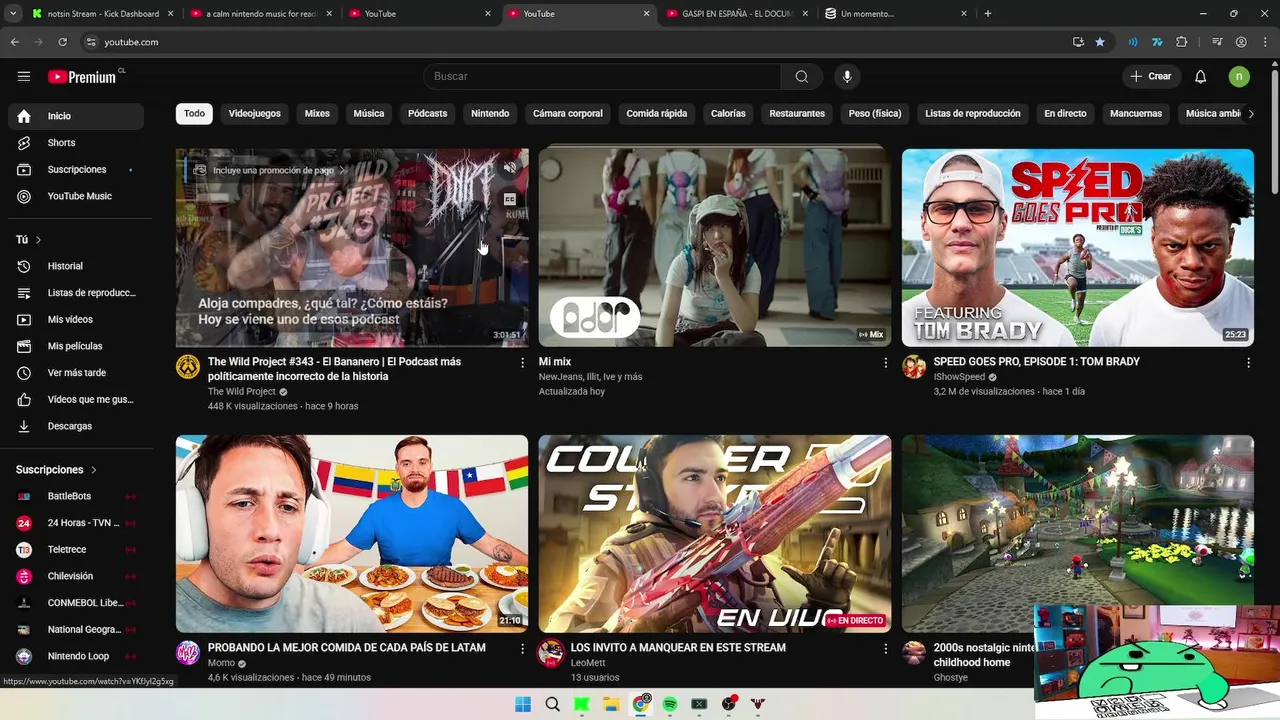Open IShowSpeed channel avatar
Image resolution: width=1280 pixels, height=720 pixels.
pyautogui.click(x=914, y=367)
